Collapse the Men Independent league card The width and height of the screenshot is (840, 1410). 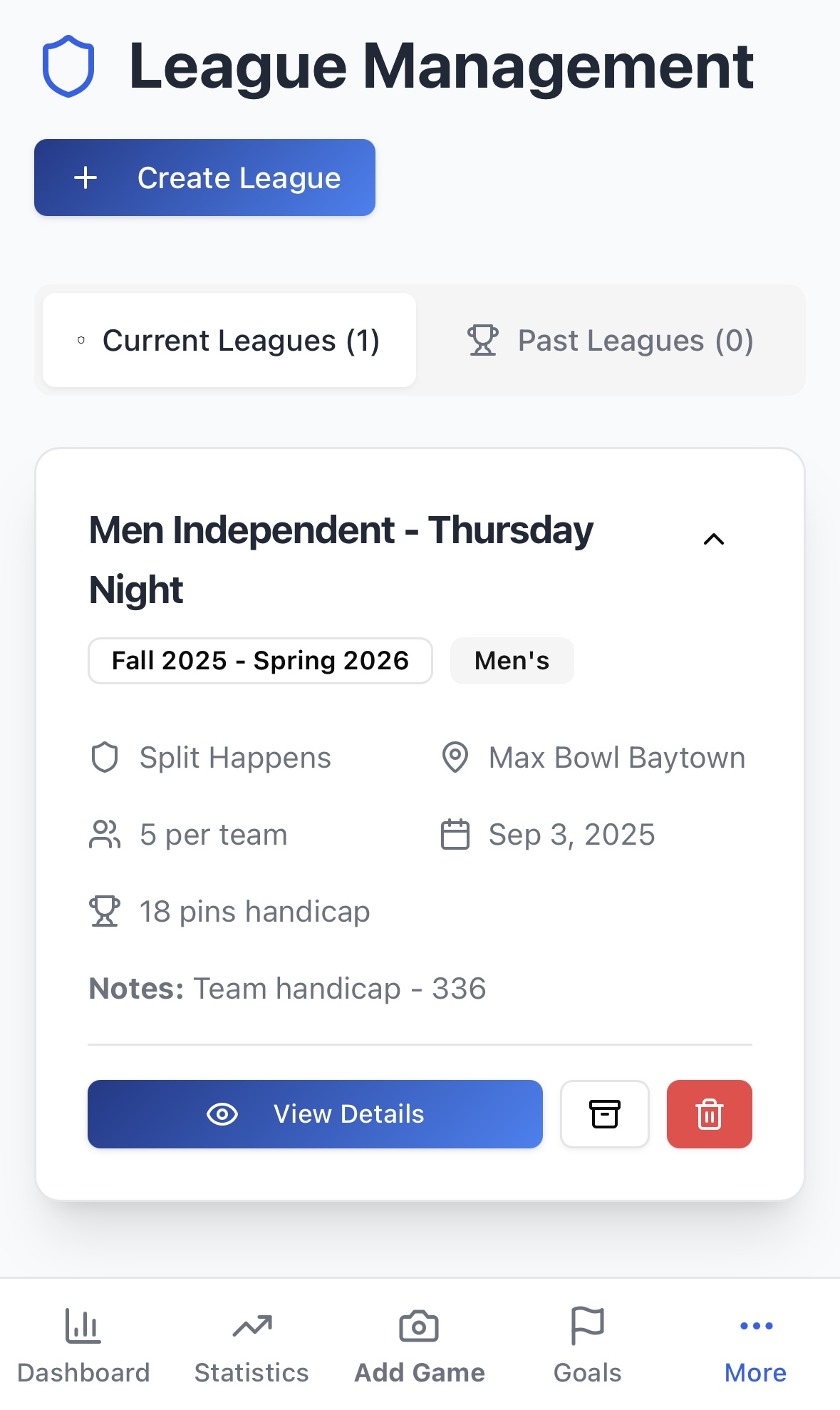[713, 539]
